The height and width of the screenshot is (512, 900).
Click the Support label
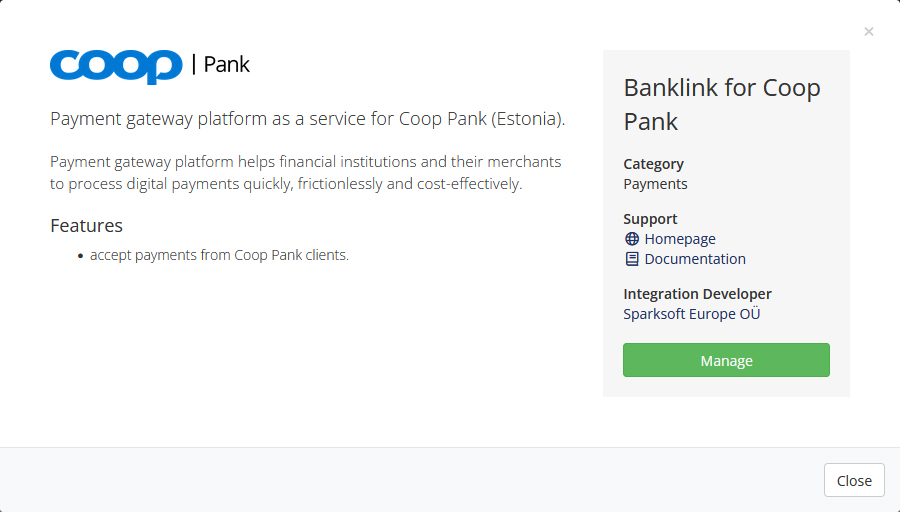[x=650, y=219]
